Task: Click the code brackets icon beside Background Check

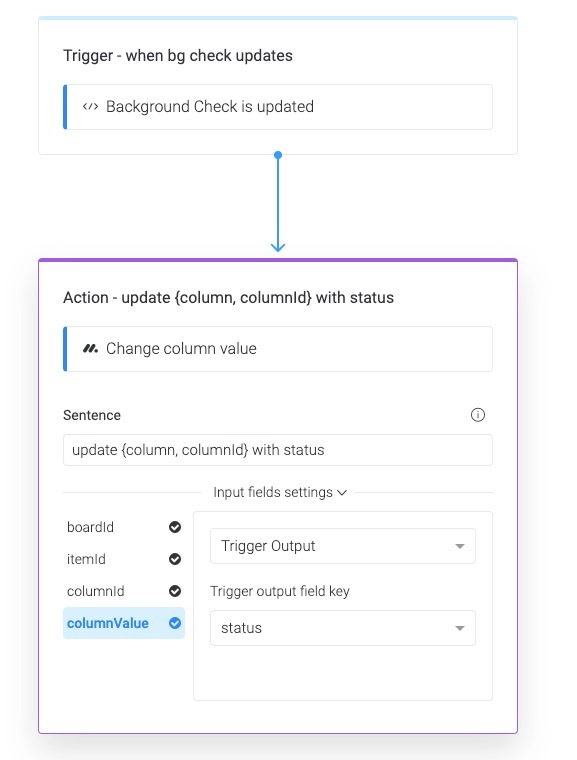Action: tap(90, 107)
